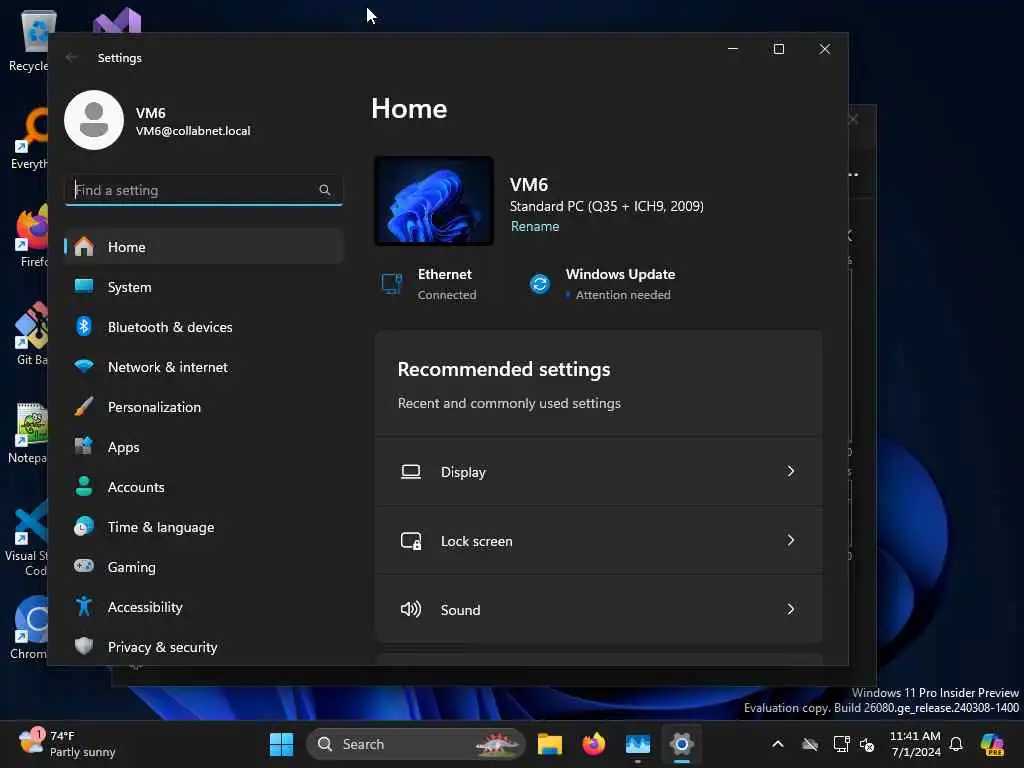Click the Settings gear taskbar icon

(x=681, y=744)
